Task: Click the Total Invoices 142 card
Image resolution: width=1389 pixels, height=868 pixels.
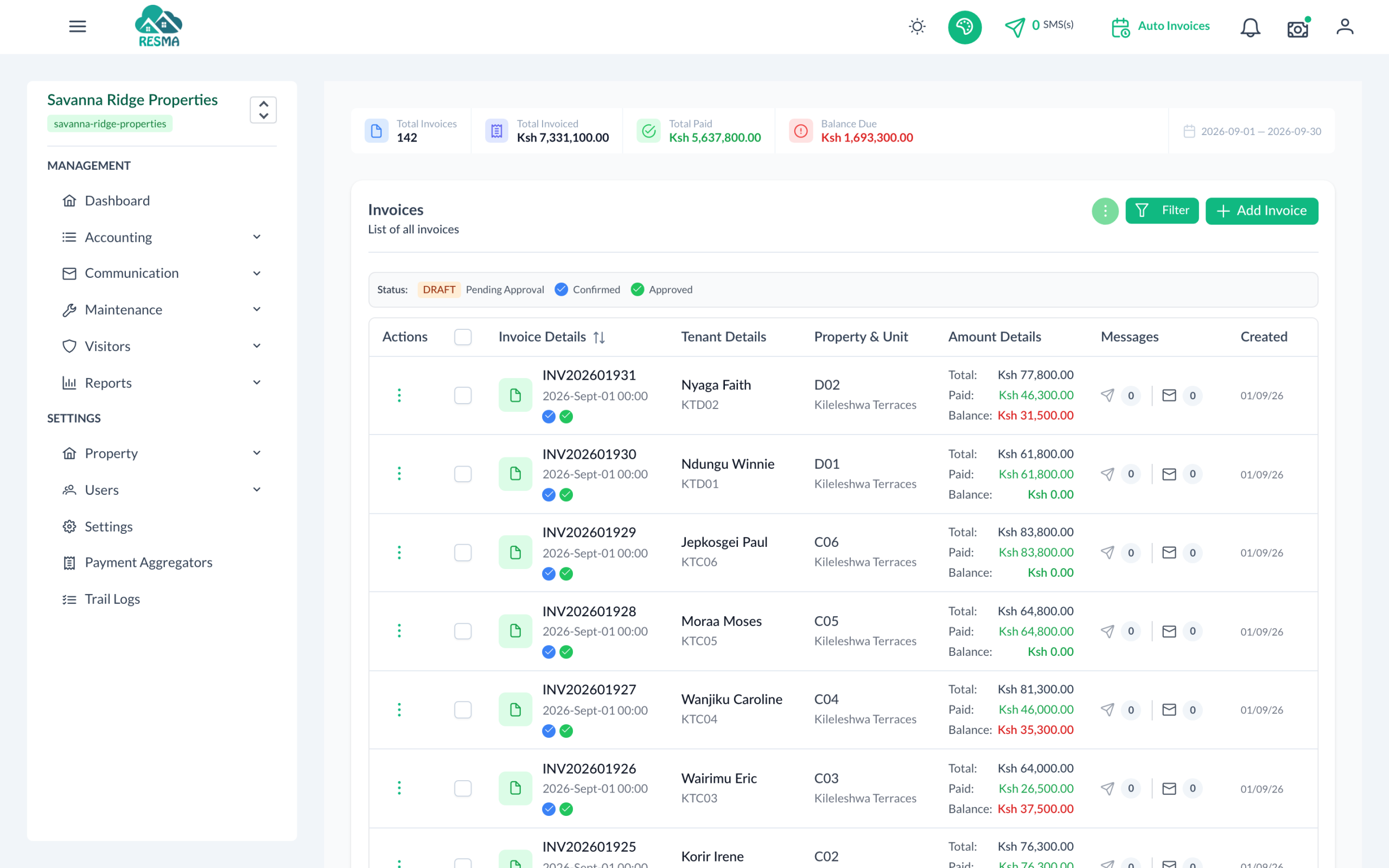Action: 411,131
